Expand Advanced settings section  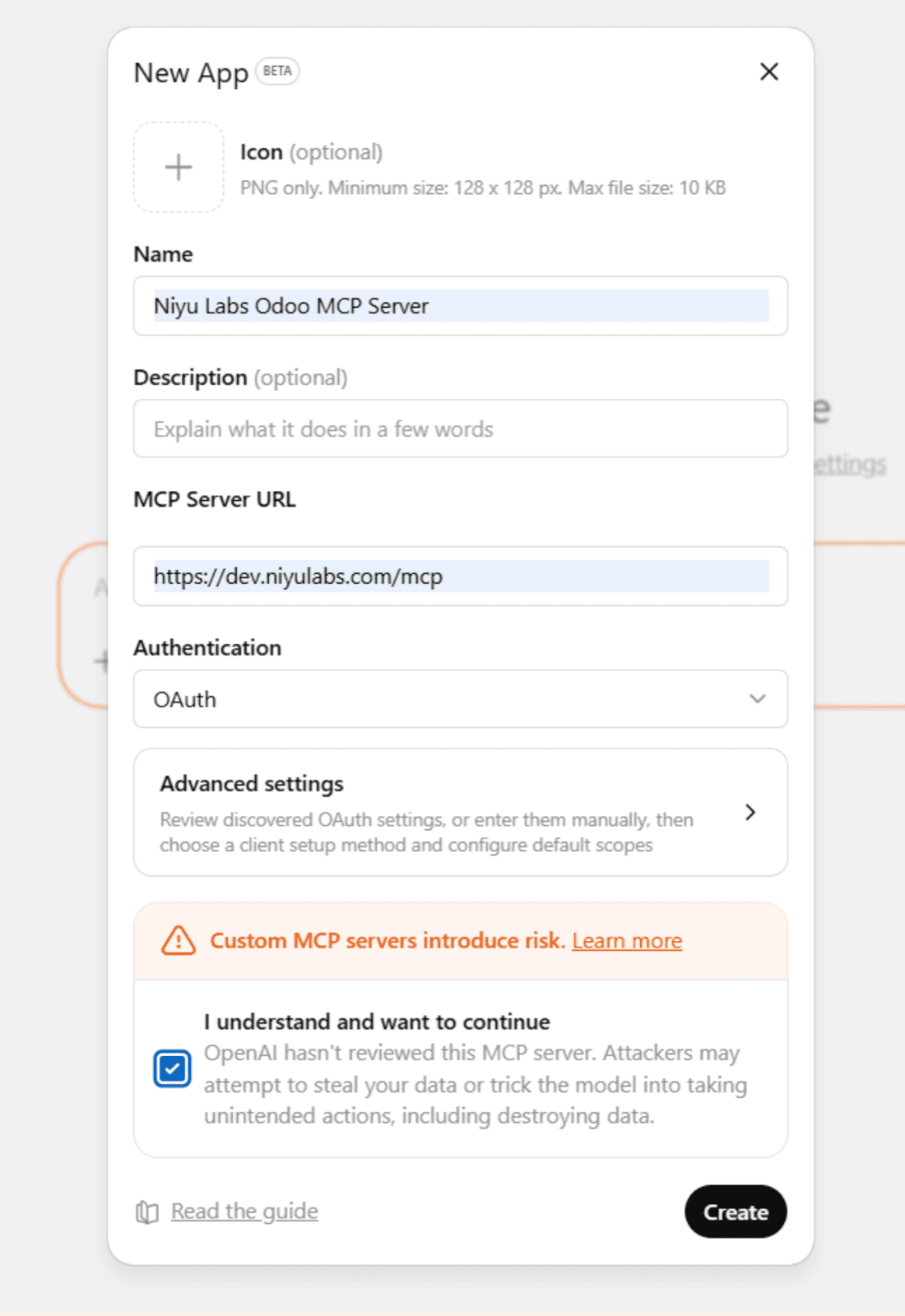pyautogui.click(x=461, y=812)
